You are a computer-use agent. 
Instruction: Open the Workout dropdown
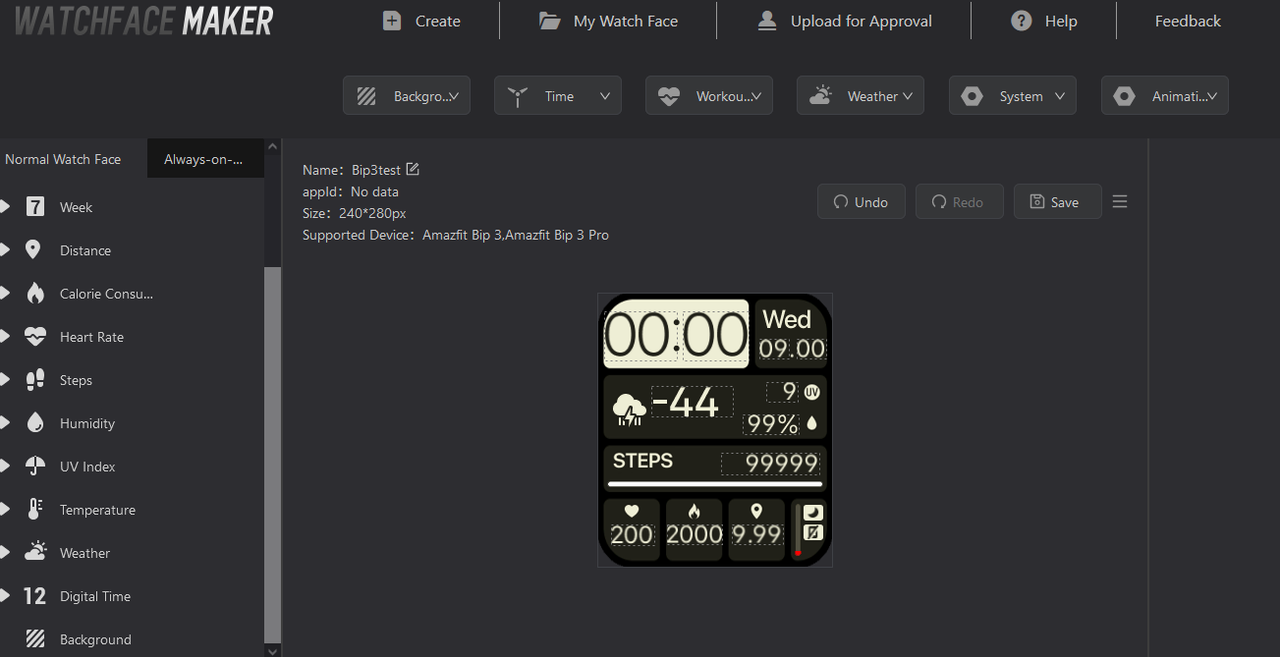click(x=709, y=96)
